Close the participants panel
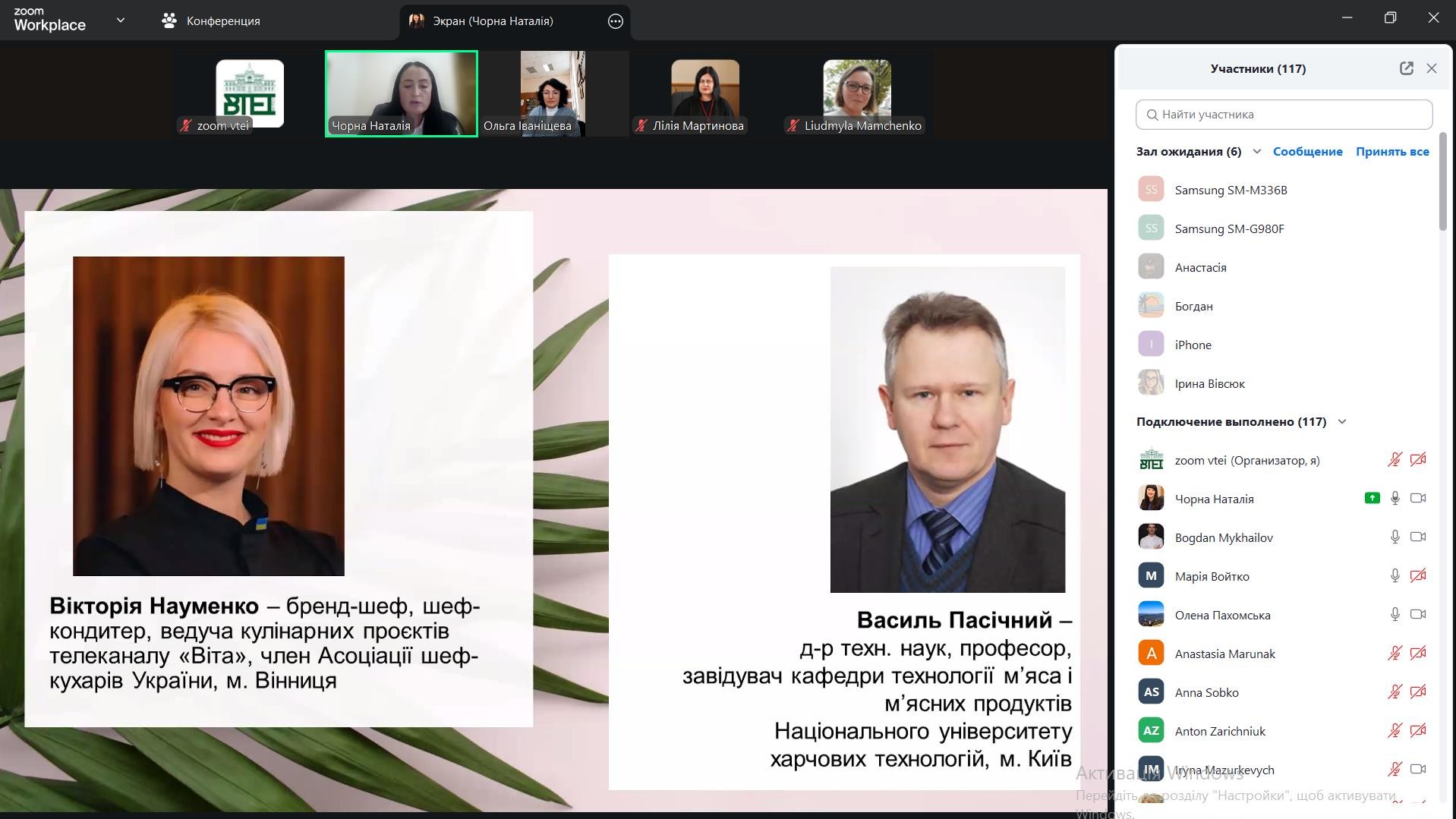The width and height of the screenshot is (1456, 819). pyautogui.click(x=1431, y=68)
